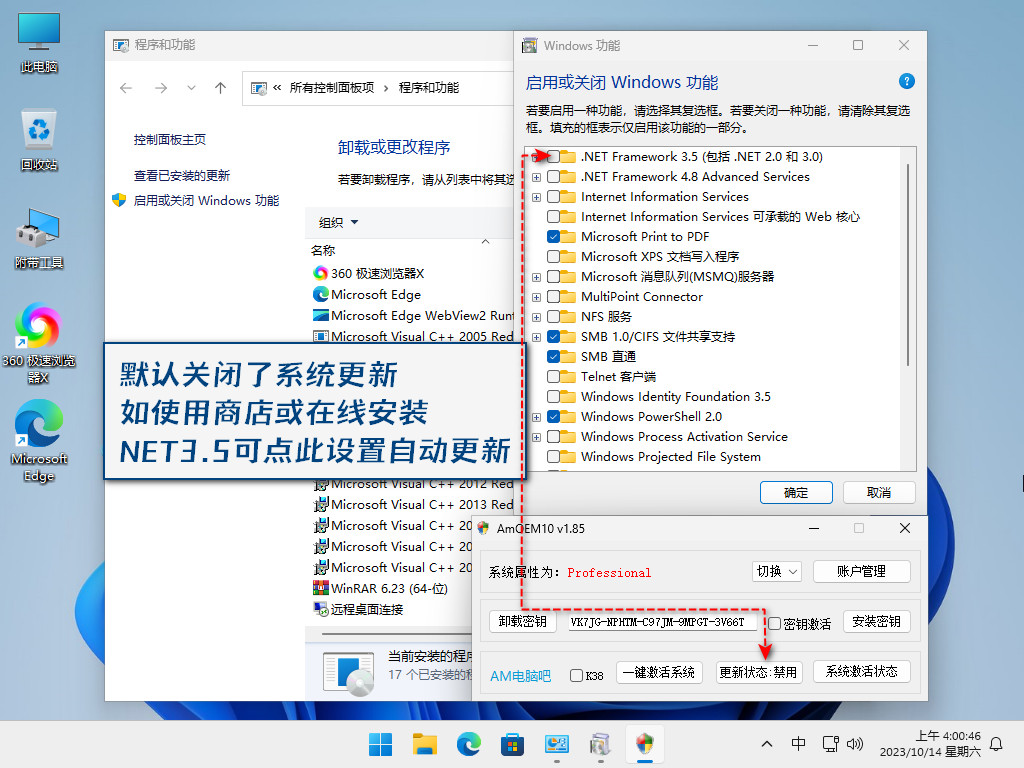Open the 附带工具 desktop icon

coord(39,238)
